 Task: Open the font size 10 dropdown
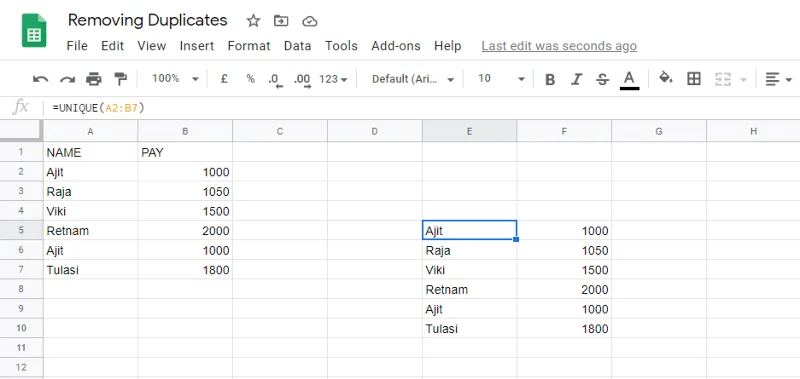point(501,79)
